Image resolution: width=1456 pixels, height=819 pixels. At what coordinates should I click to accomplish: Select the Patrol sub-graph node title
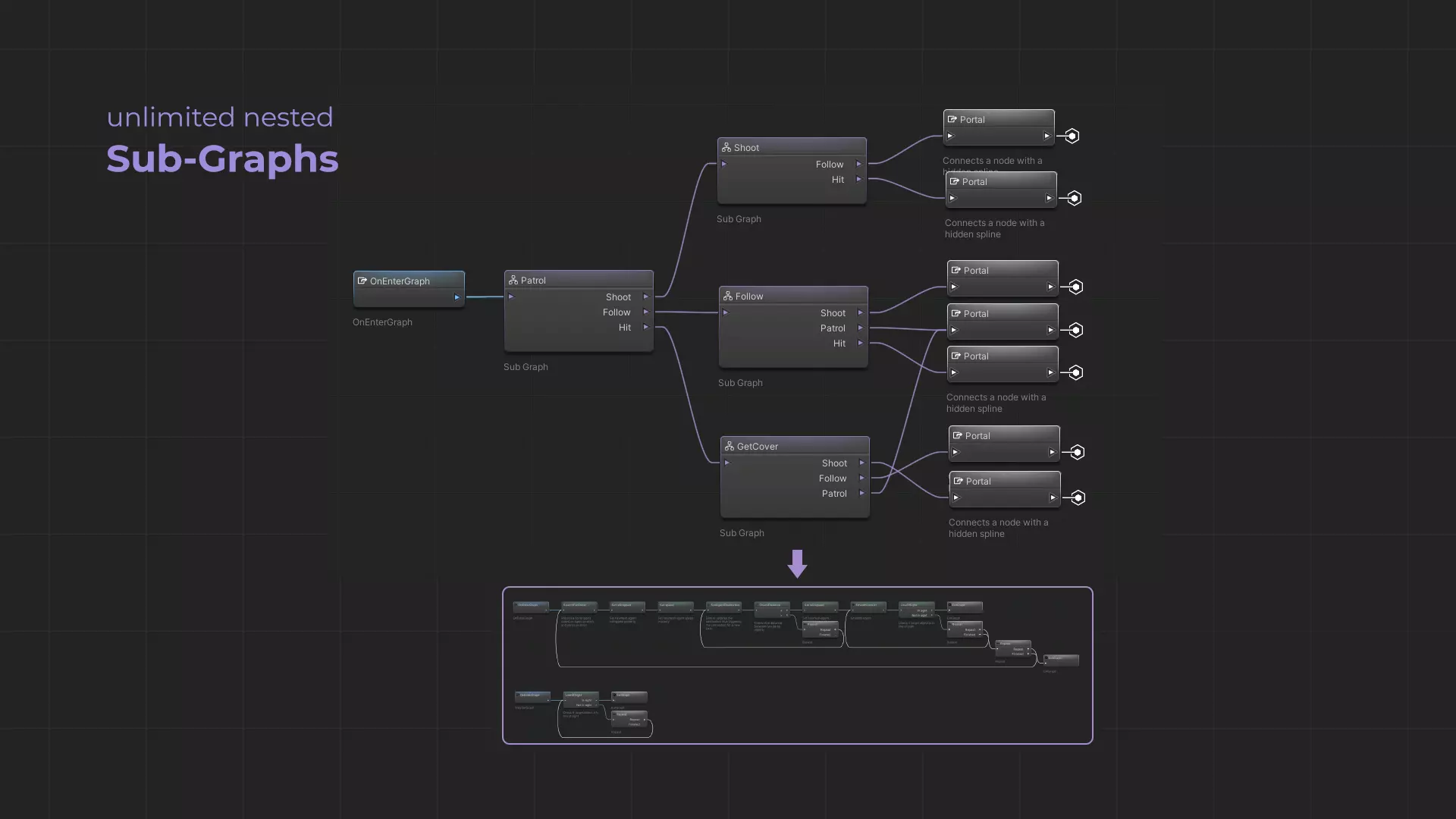pos(533,281)
